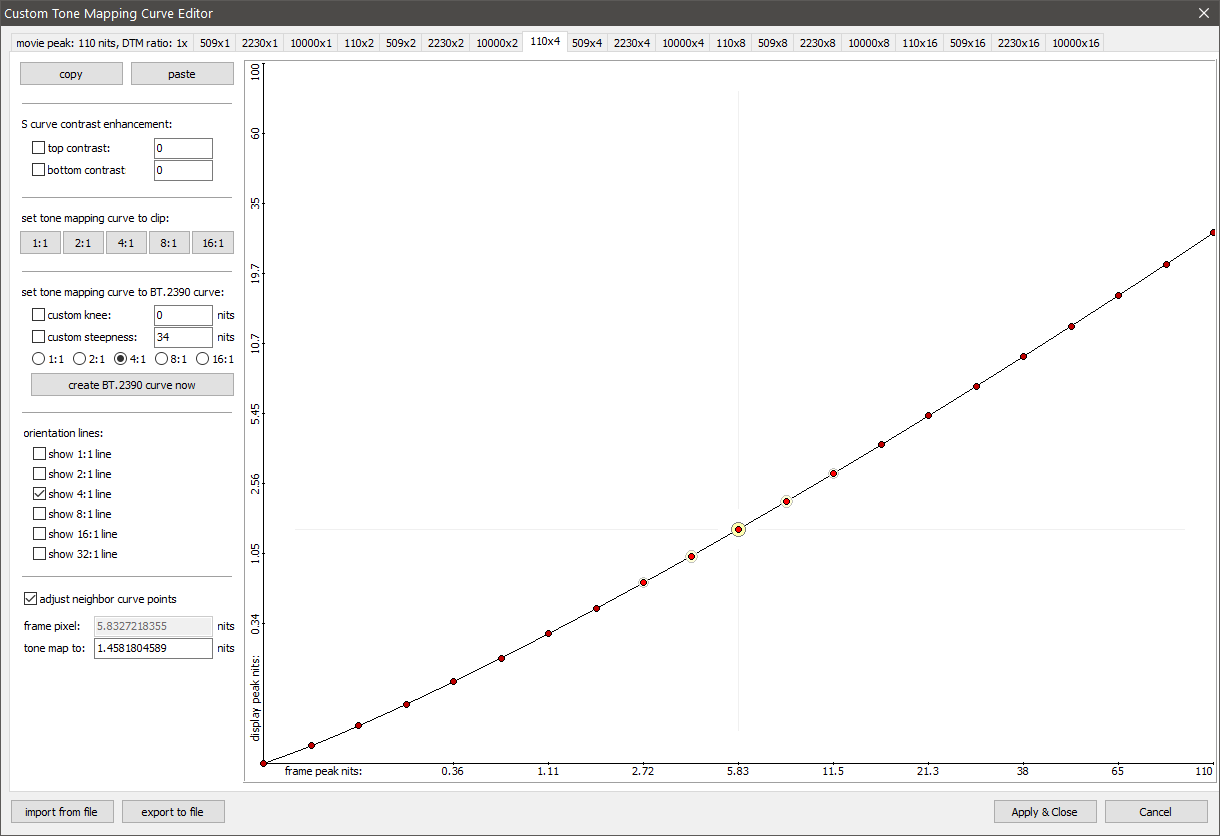This screenshot has height=836, width=1220.
Task: Click the frame pixel nits field
Action: click(x=153, y=626)
